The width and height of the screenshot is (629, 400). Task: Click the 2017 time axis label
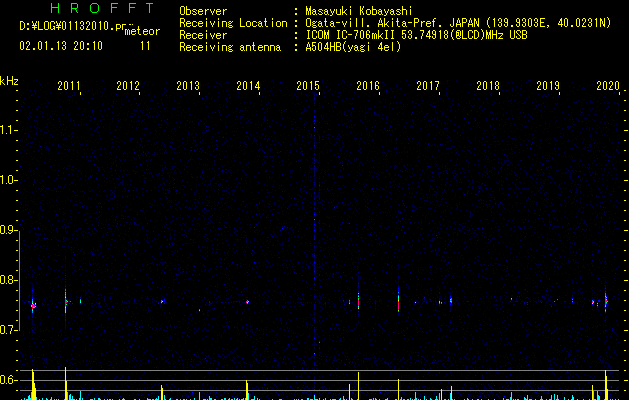(x=428, y=85)
